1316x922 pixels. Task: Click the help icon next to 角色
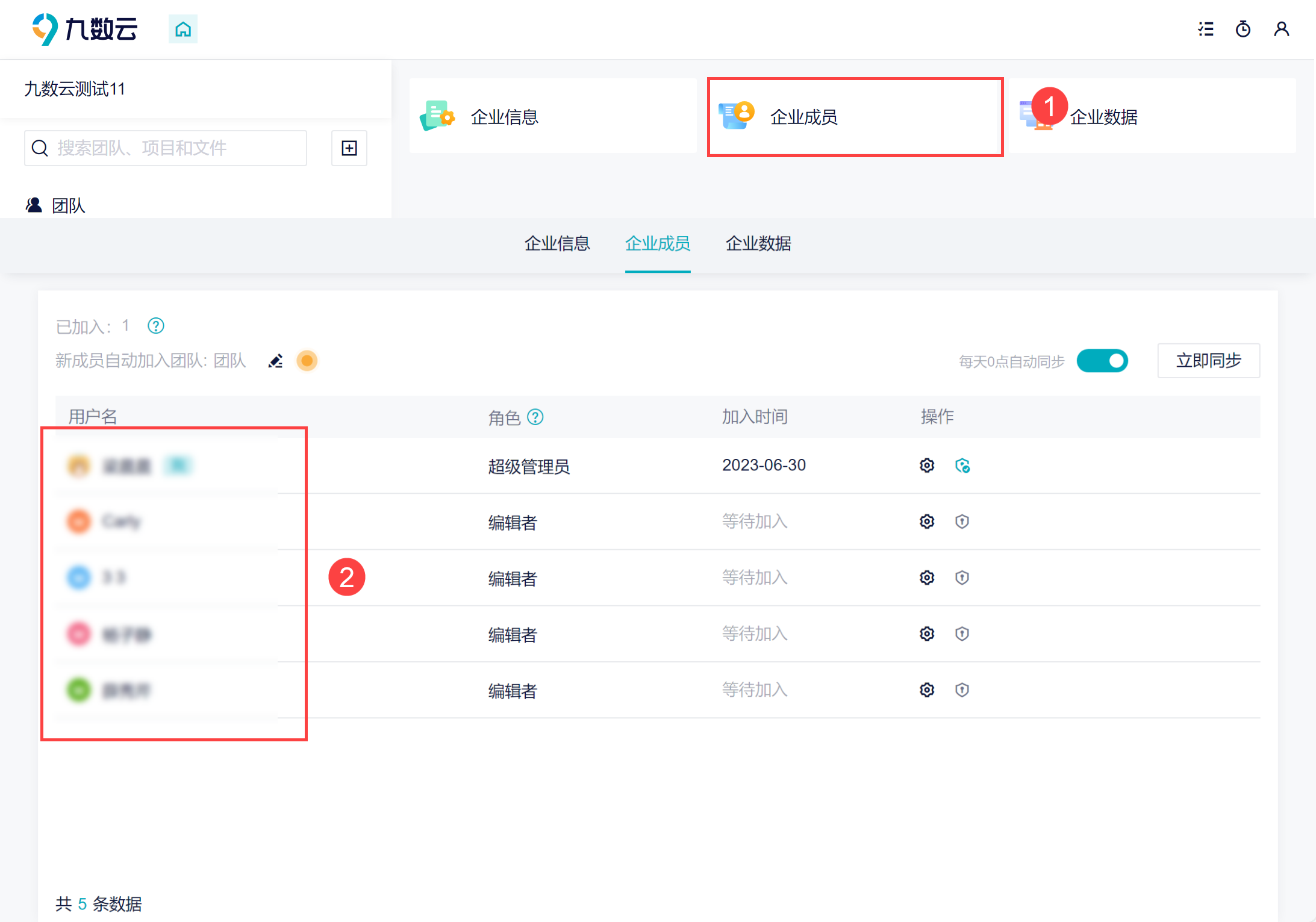click(x=535, y=417)
